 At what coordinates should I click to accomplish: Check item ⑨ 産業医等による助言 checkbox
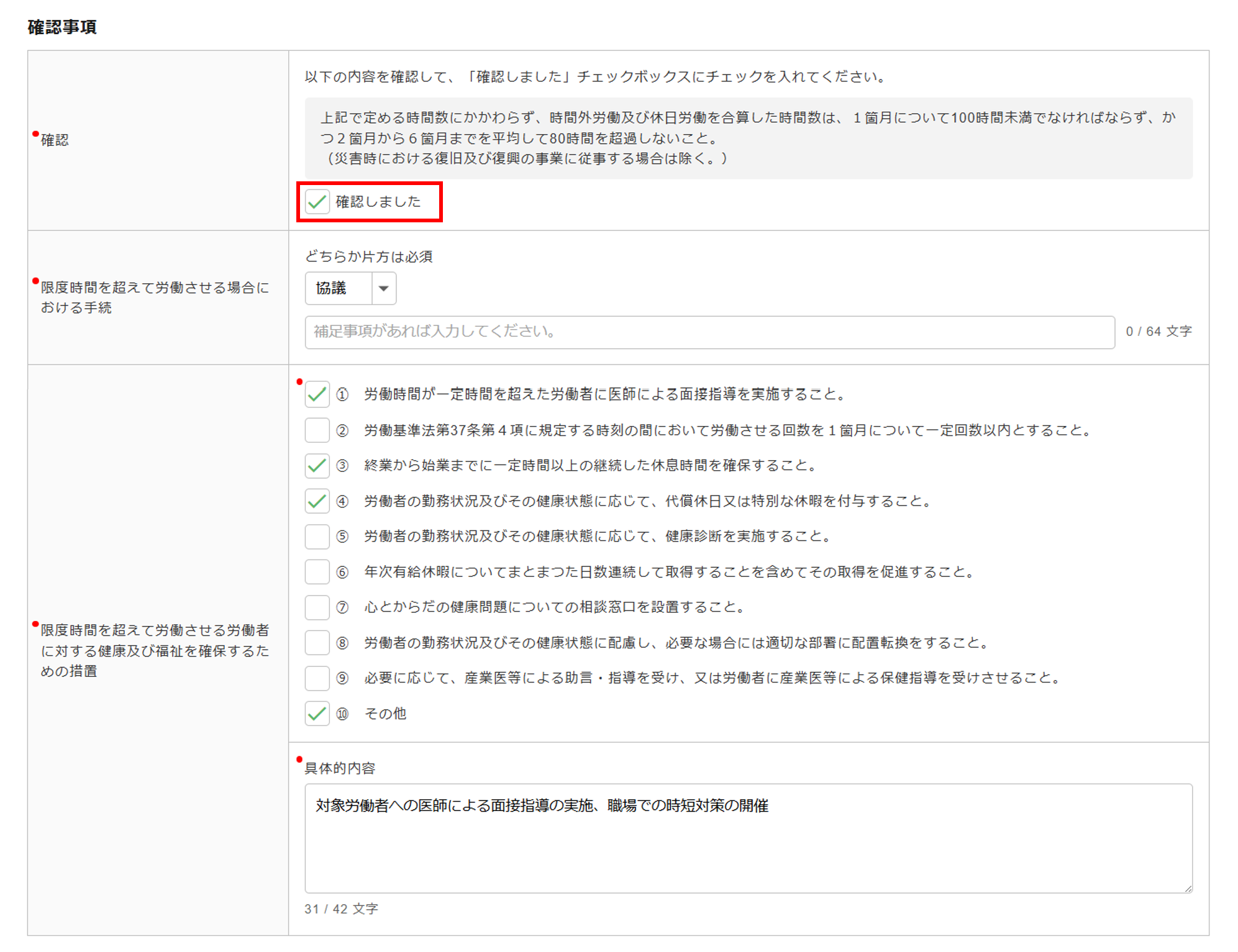pos(317,678)
